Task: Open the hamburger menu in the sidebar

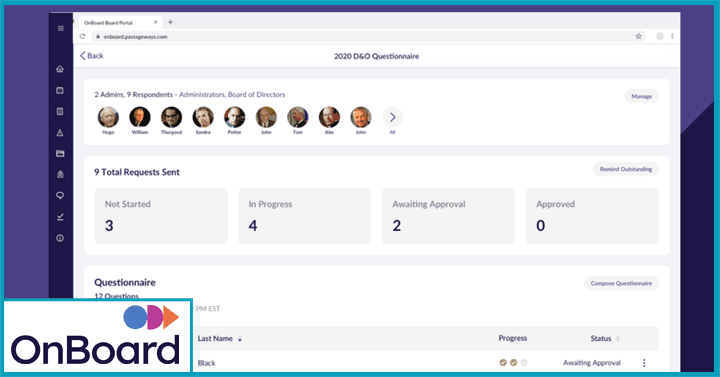Action: tap(61, 28)
